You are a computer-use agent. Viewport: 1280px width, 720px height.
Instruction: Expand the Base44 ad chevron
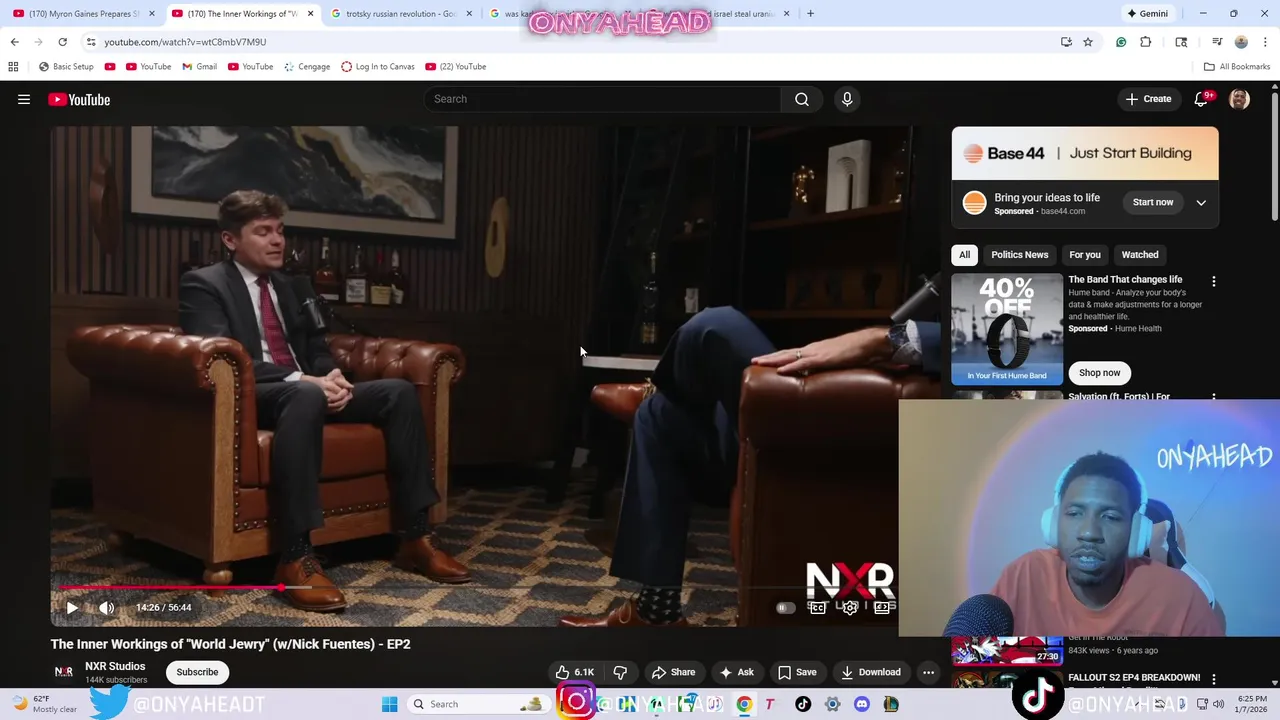pos(1201,202)
